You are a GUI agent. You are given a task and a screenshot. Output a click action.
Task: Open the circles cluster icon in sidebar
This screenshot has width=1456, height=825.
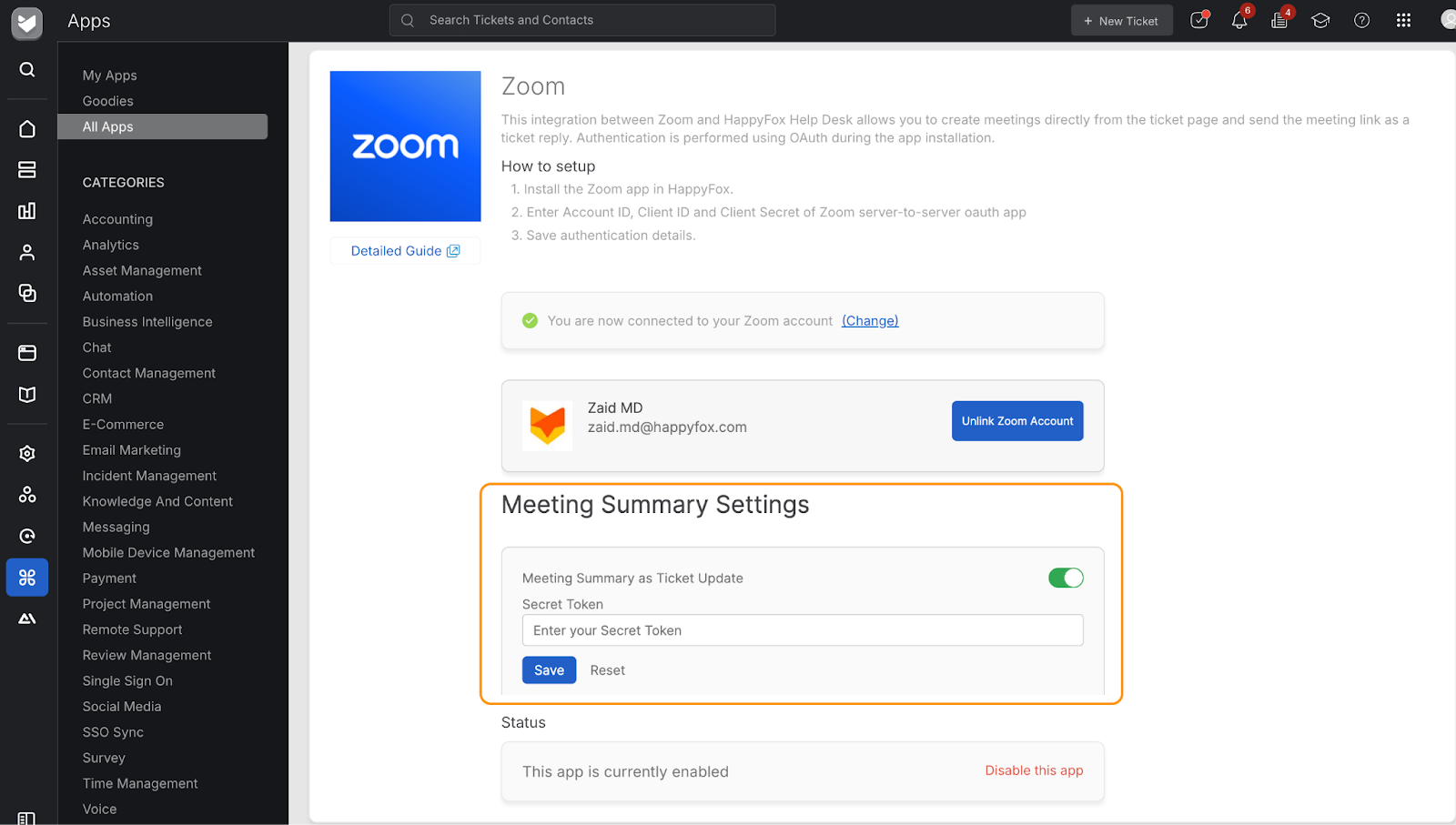pos(27,495)
